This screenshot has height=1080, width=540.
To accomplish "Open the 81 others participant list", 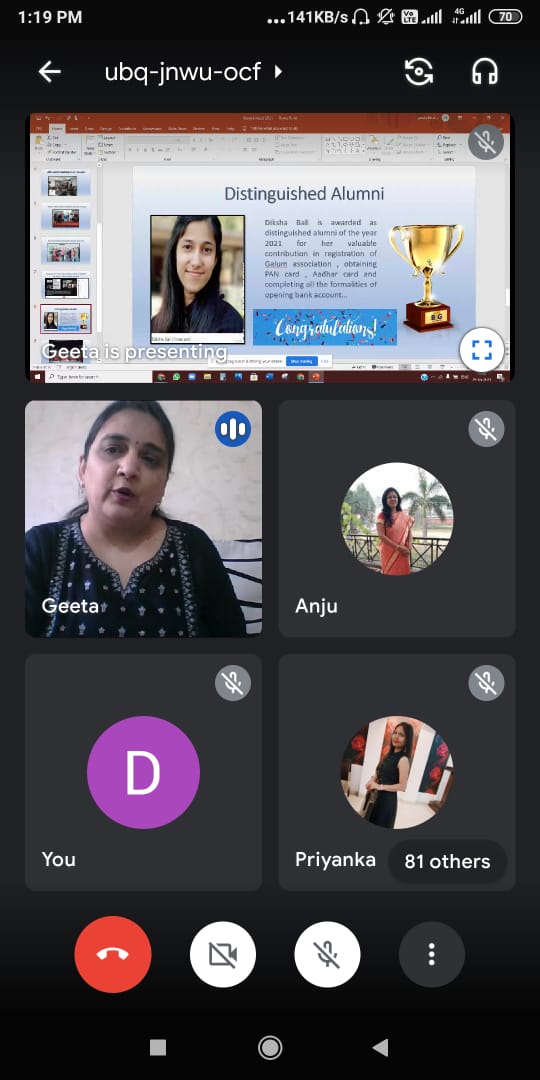I will click(447, 861).
